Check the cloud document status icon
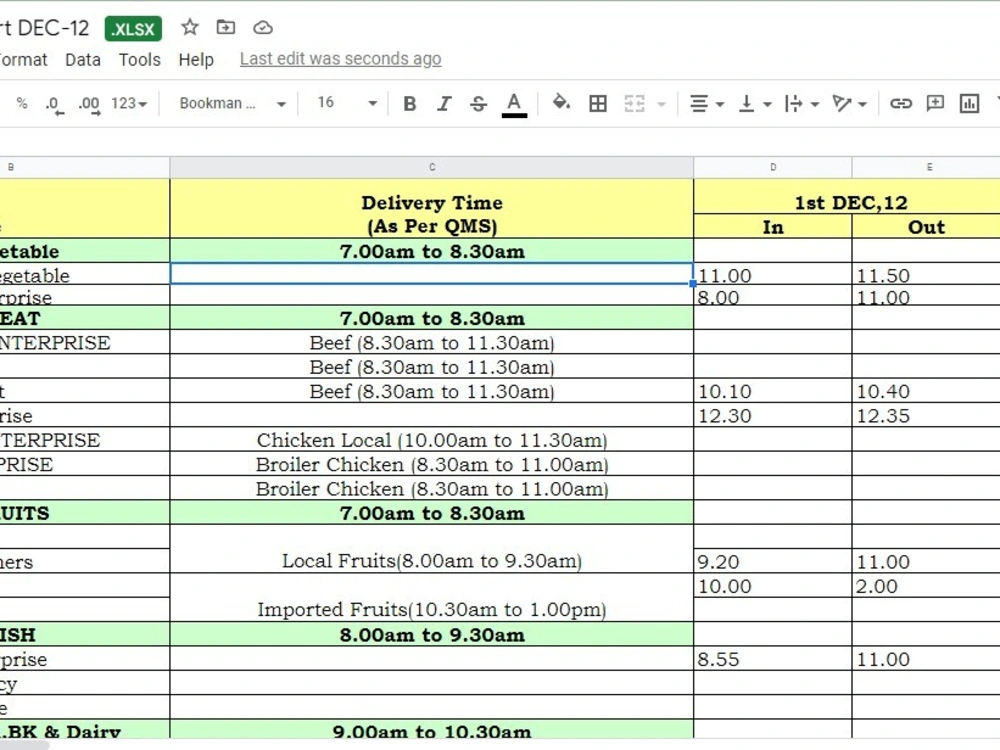 263,27
